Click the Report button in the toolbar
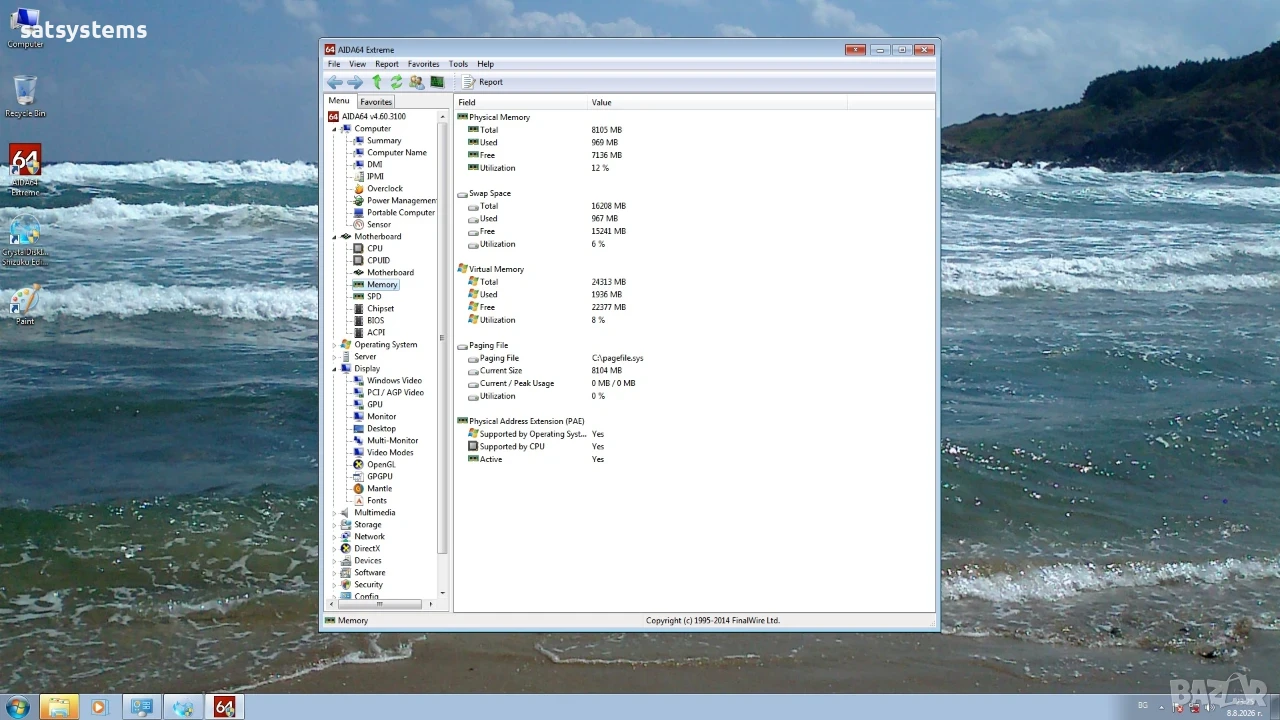Viewport: 1280px width, 720px height. (x=482, y=82)
